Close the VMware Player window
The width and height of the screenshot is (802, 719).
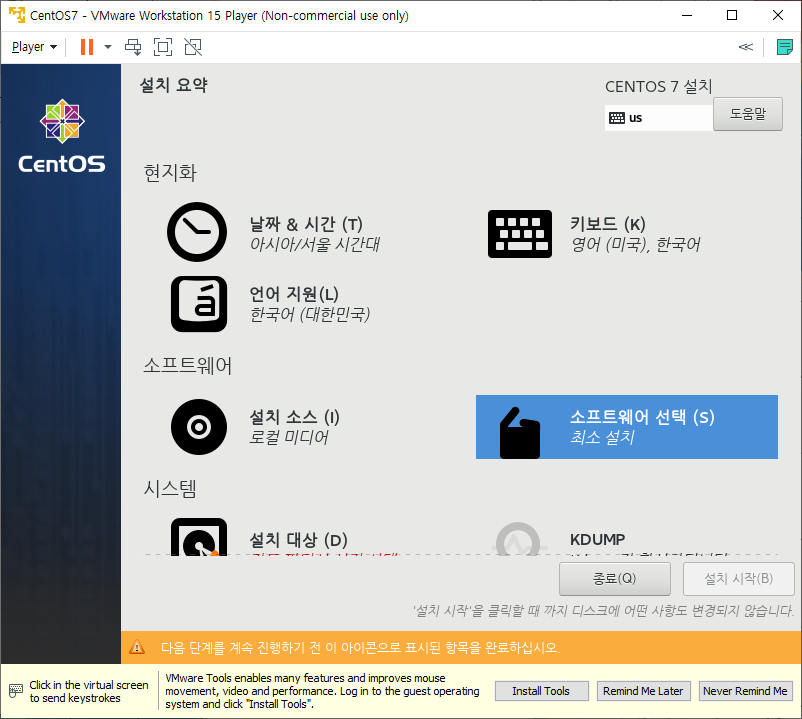tap(777, 15)
